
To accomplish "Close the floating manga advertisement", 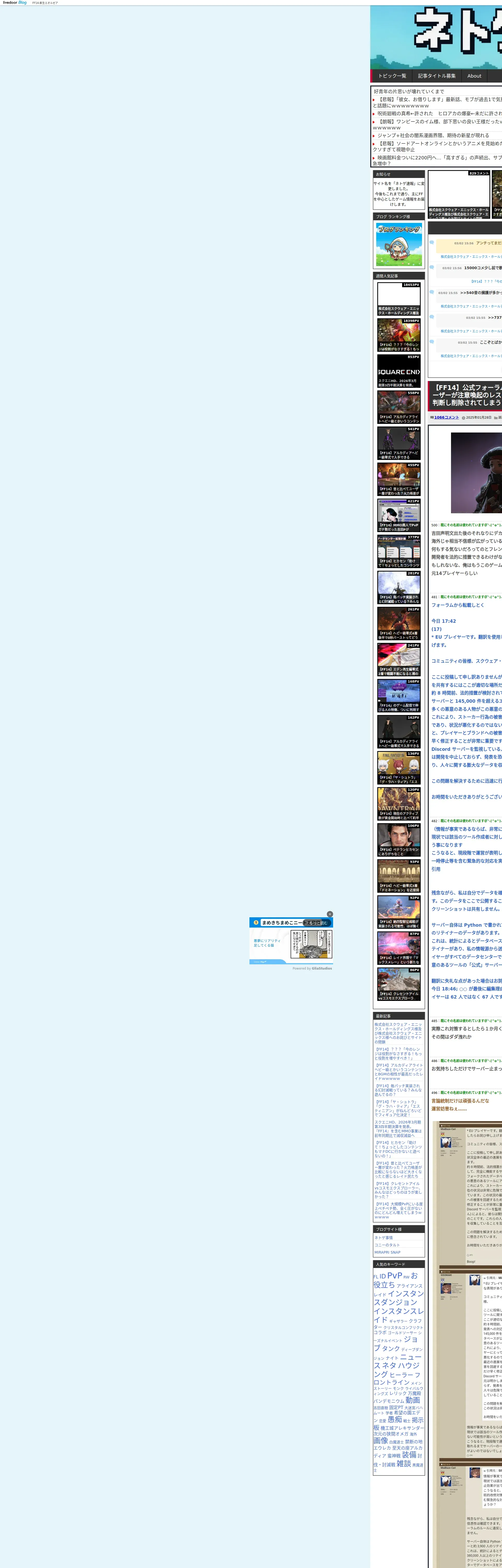I will (330, 914).
